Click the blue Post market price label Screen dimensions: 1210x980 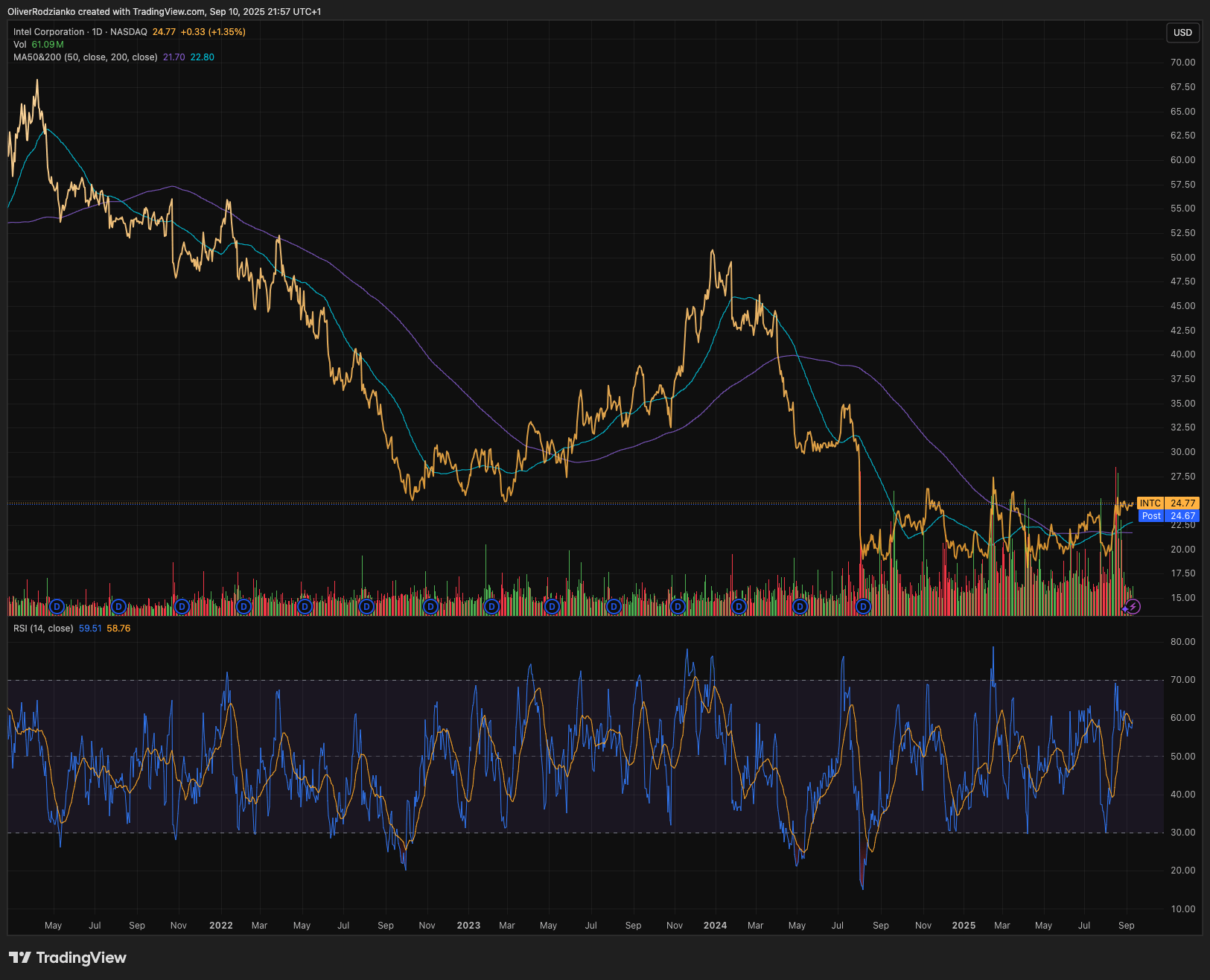(x=1168, y=516)
